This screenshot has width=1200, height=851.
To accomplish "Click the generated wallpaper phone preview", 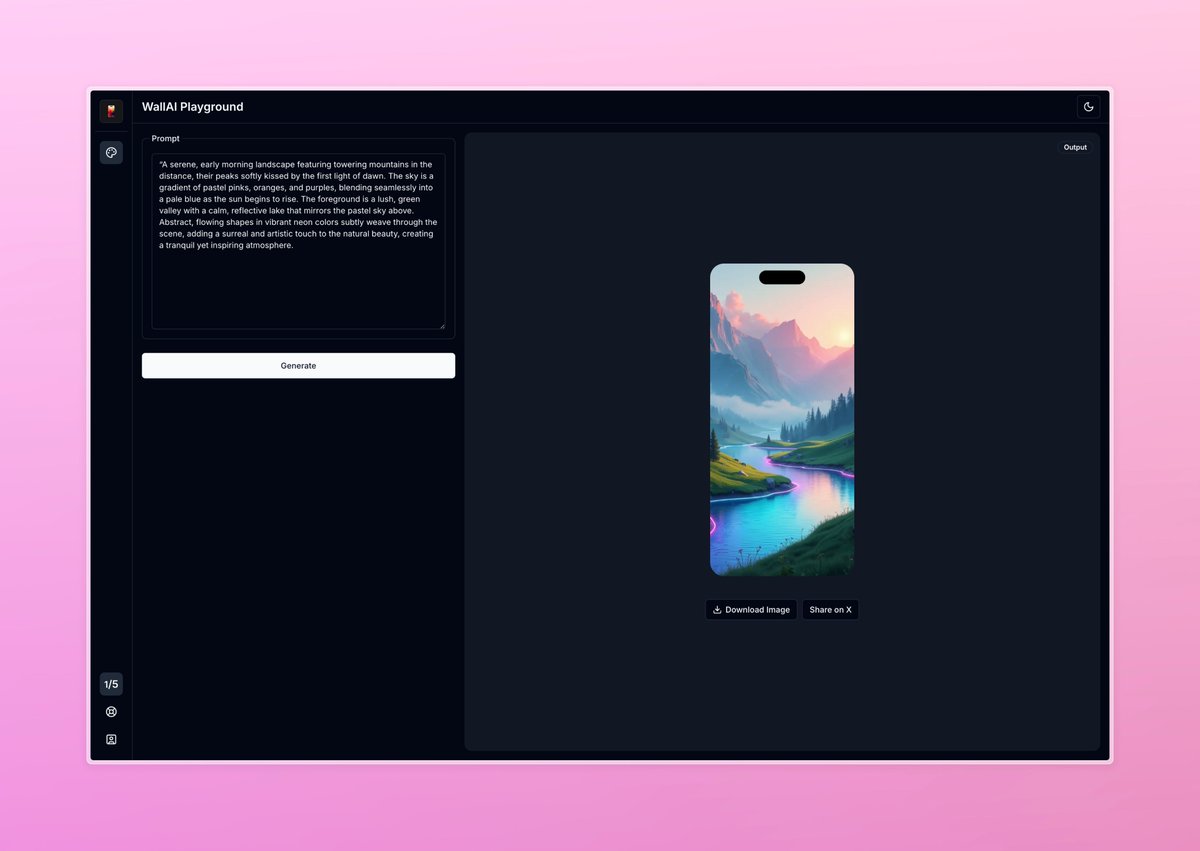I will point(782,420).
